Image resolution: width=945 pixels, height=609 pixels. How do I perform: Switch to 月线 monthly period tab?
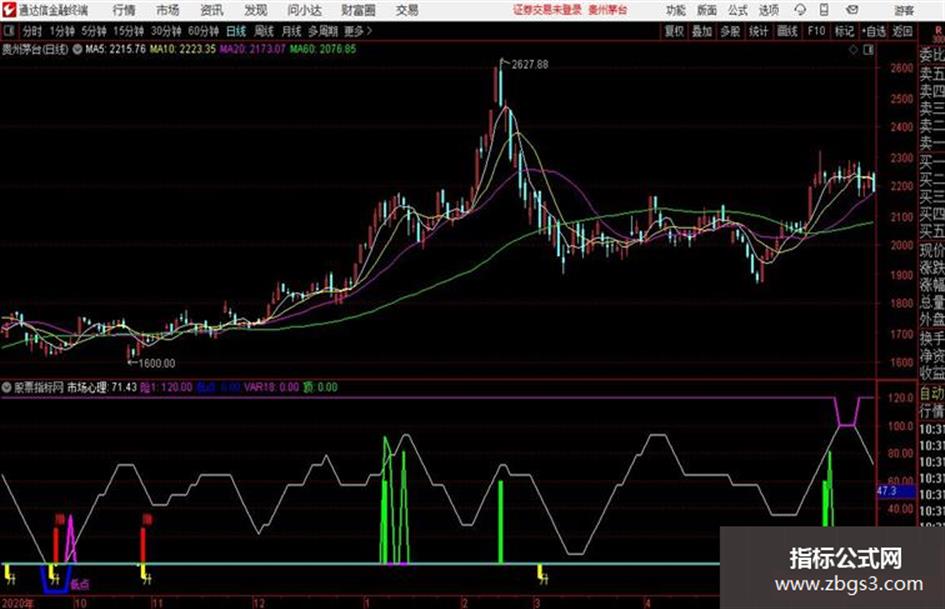point(291,31)
